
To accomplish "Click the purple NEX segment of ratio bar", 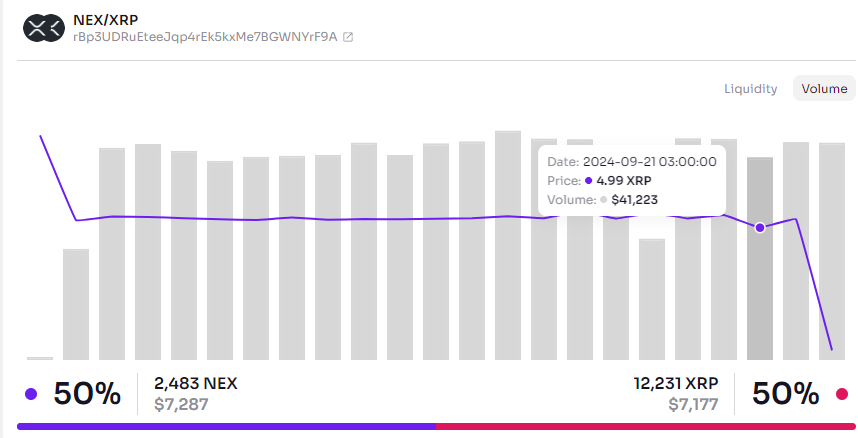I will [x=227, y=426].
